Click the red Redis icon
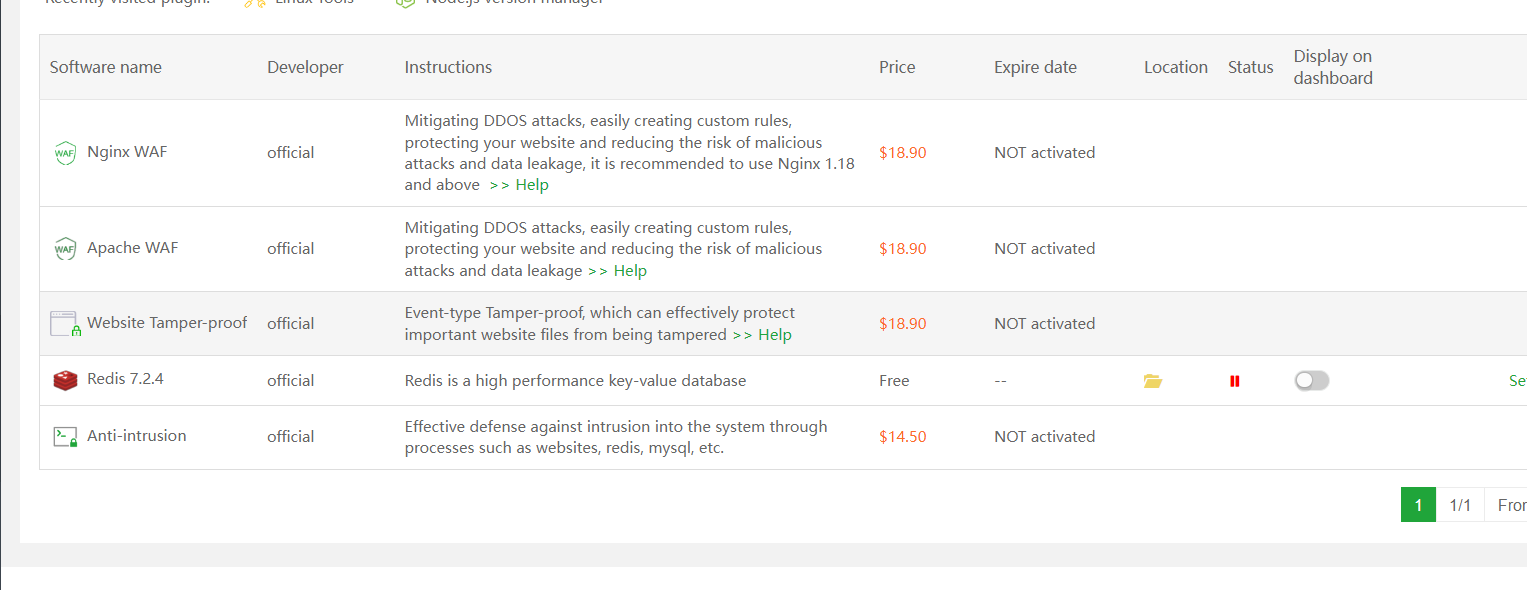 (65, 381)
